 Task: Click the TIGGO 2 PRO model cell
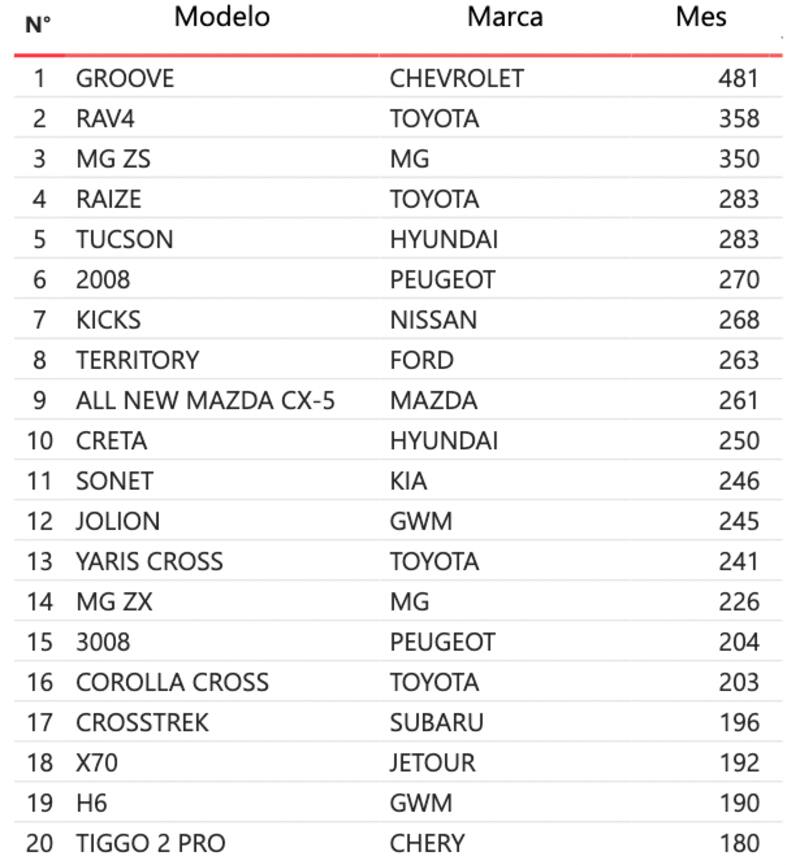[x=150, y=844]
